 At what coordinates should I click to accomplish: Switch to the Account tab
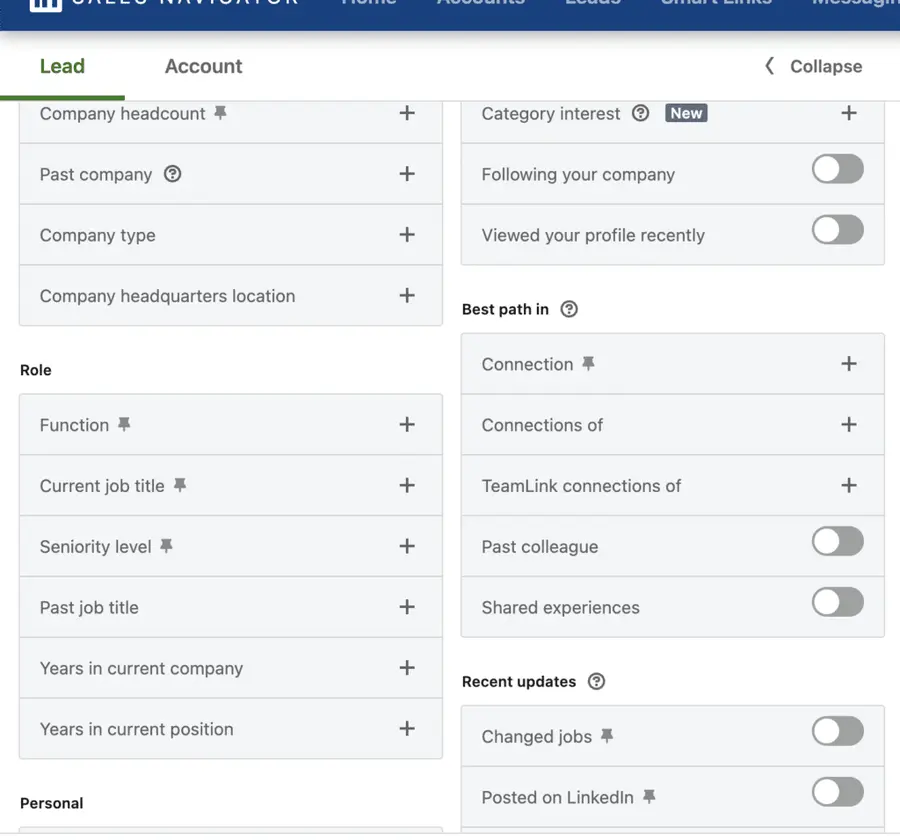pyautogui.click(x=203, y=66)
